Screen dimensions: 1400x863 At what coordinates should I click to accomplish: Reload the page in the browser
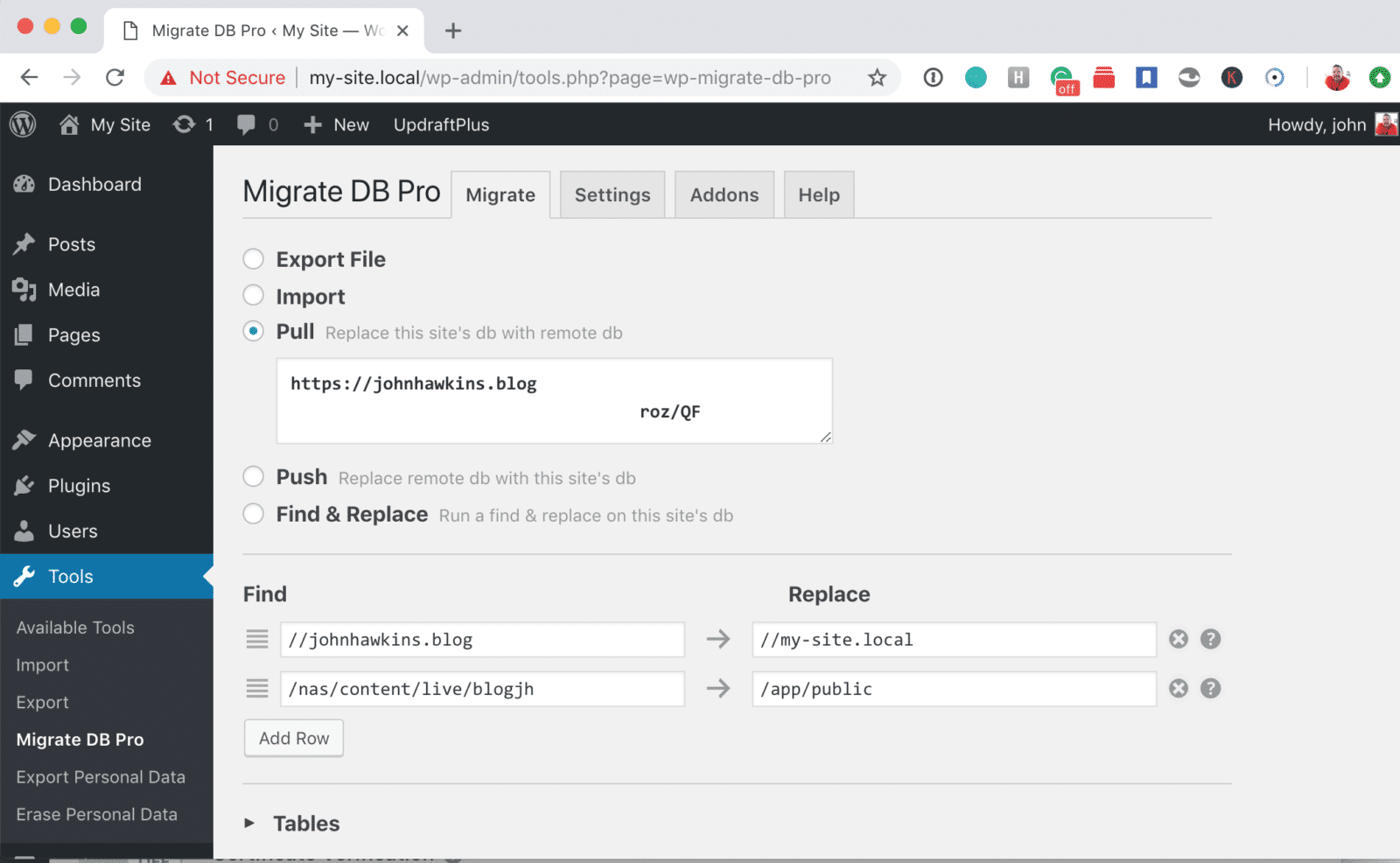click(x=115, y=78)
